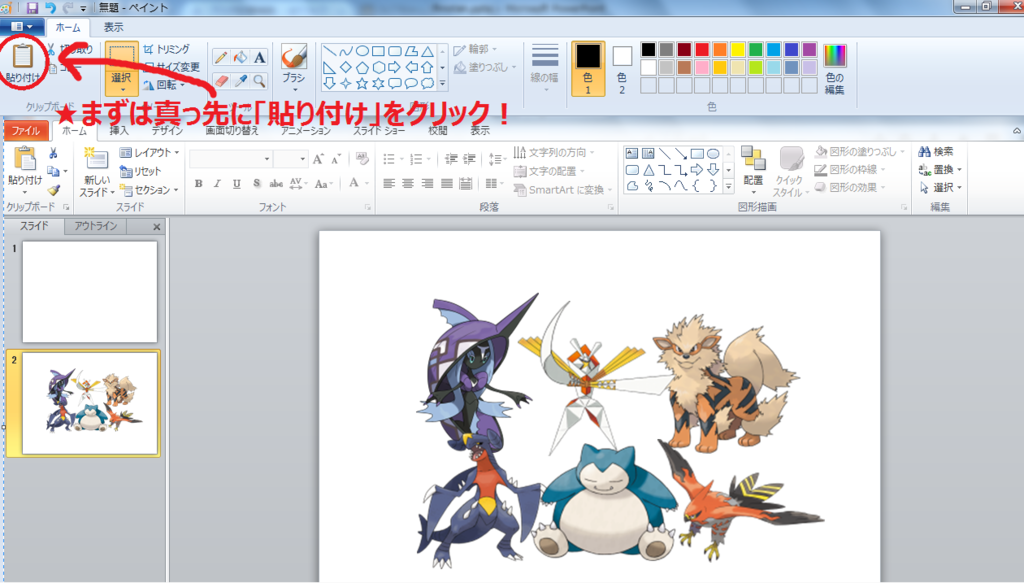Open the PowerPoint File (ファイル) tab

25,131
